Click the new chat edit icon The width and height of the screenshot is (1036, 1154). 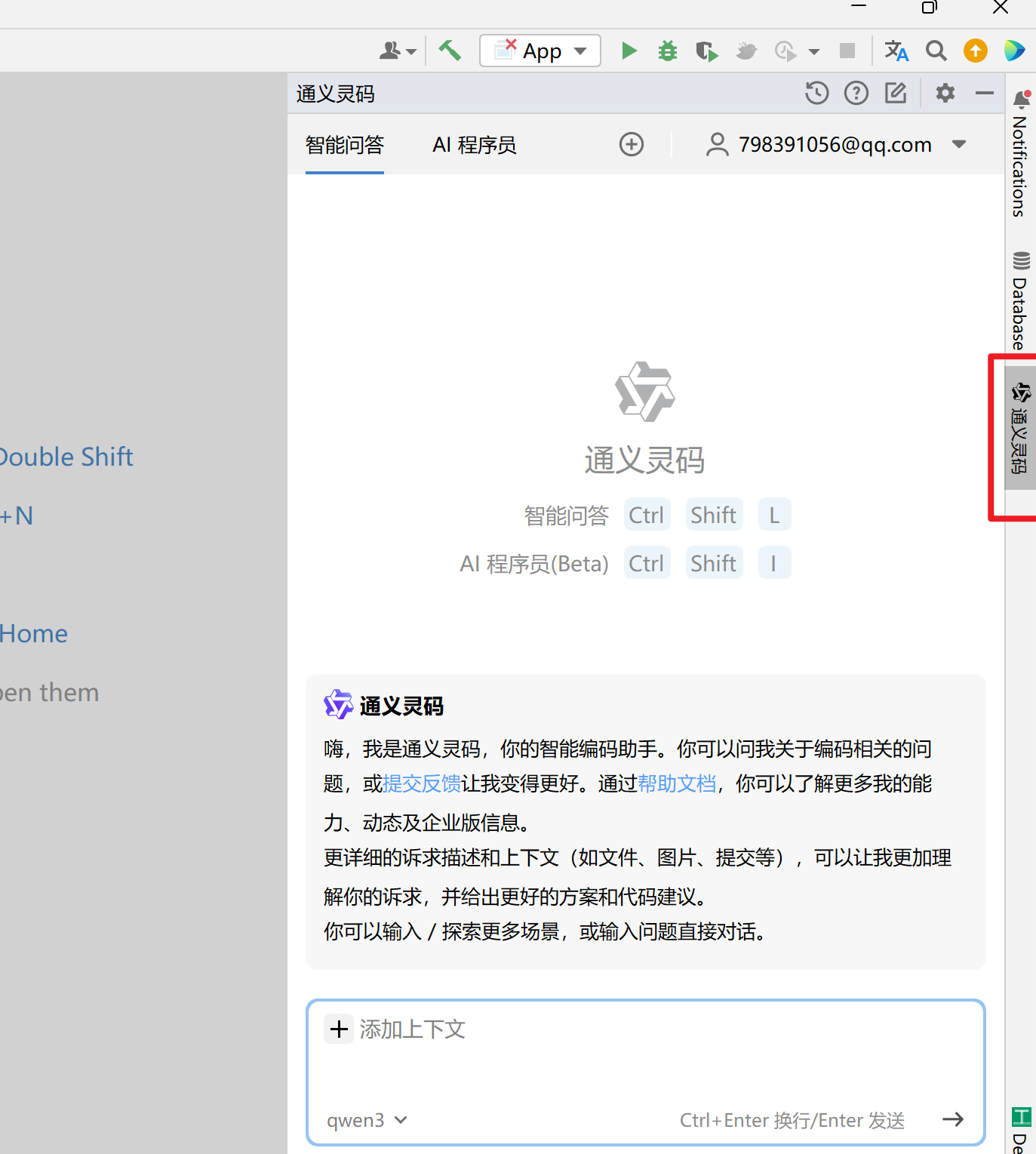[896, 93]
